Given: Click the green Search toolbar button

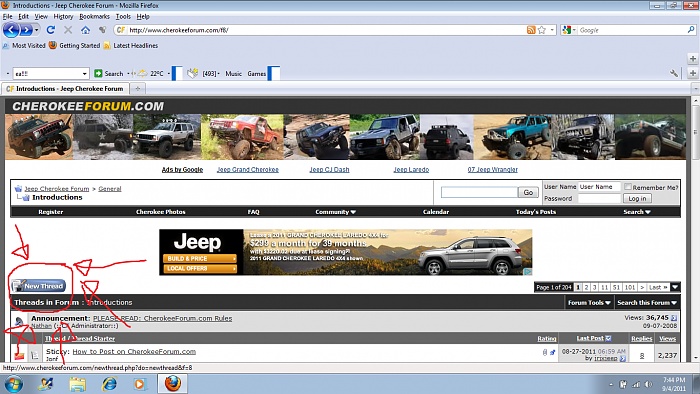Looking at the screenshot, I should 109,74.
